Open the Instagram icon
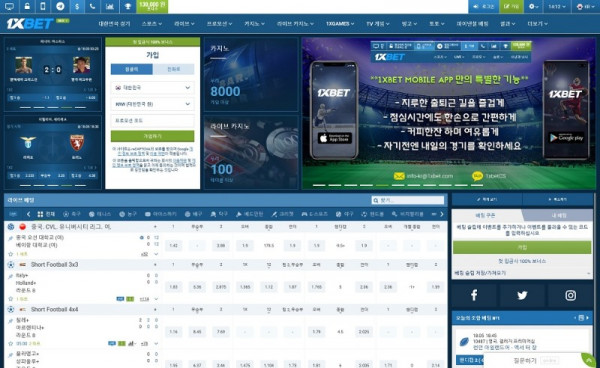The height and width of the screenshot is (368, 600). (571, 295)
